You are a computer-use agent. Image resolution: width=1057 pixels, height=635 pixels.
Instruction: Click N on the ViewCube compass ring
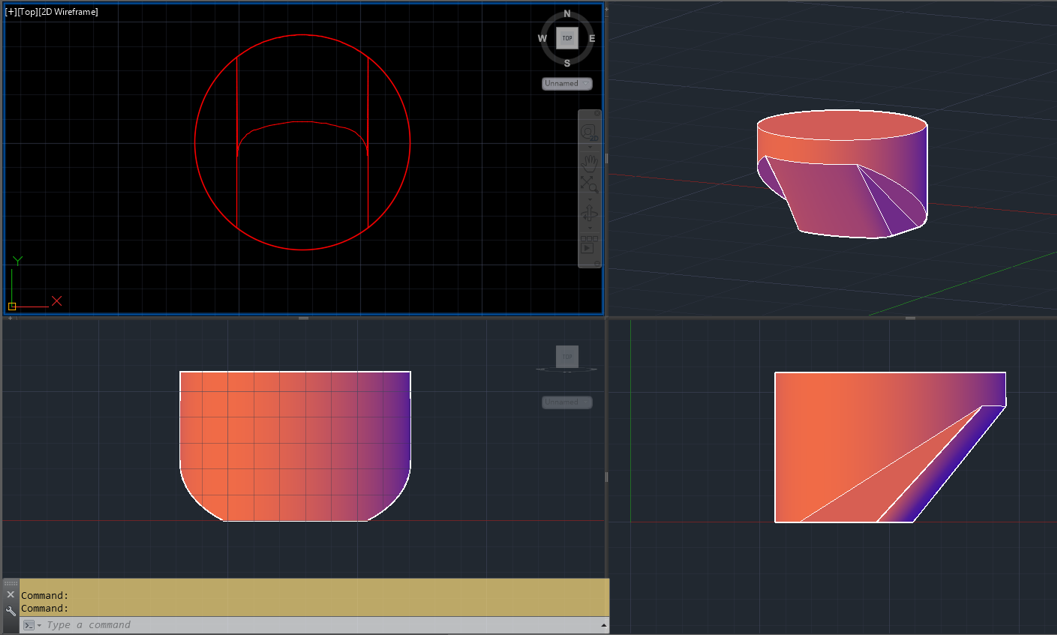(x=566, y=14)
